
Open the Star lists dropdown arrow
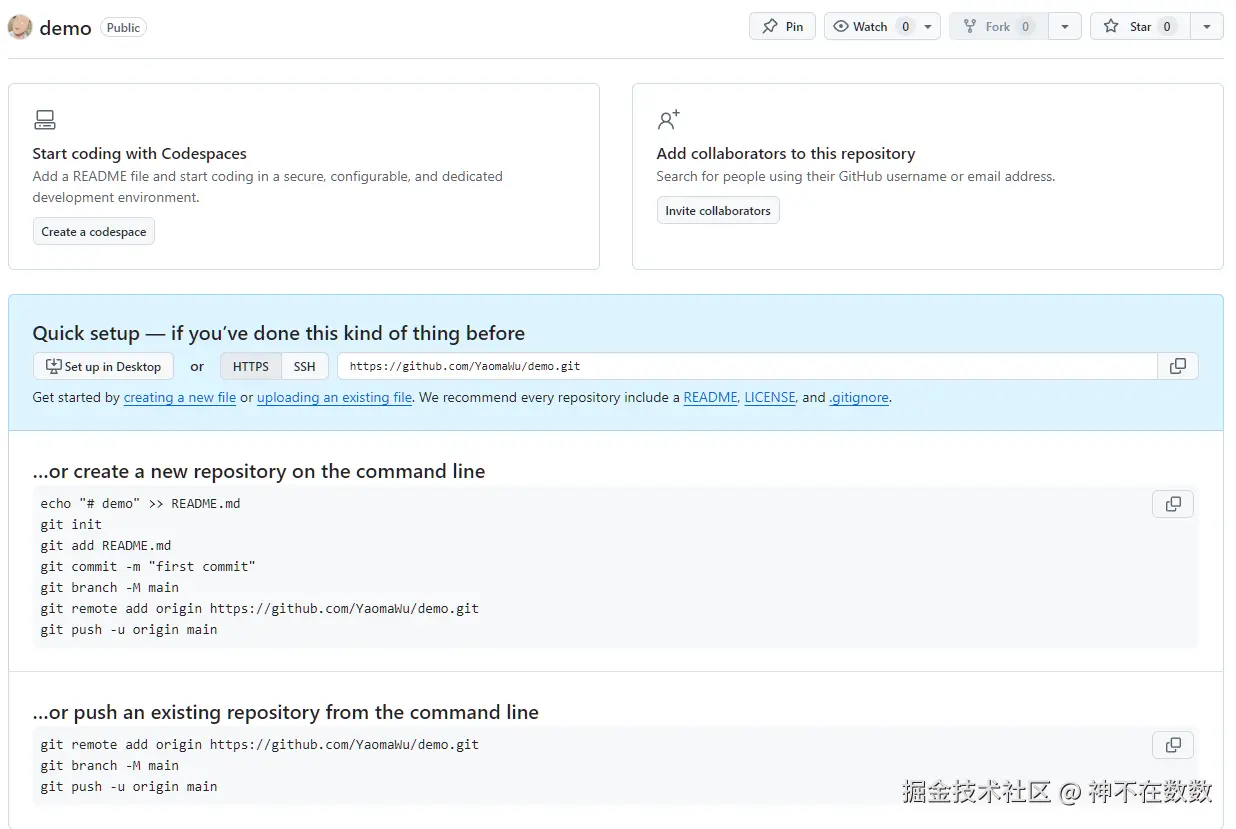coord(1207,27)
